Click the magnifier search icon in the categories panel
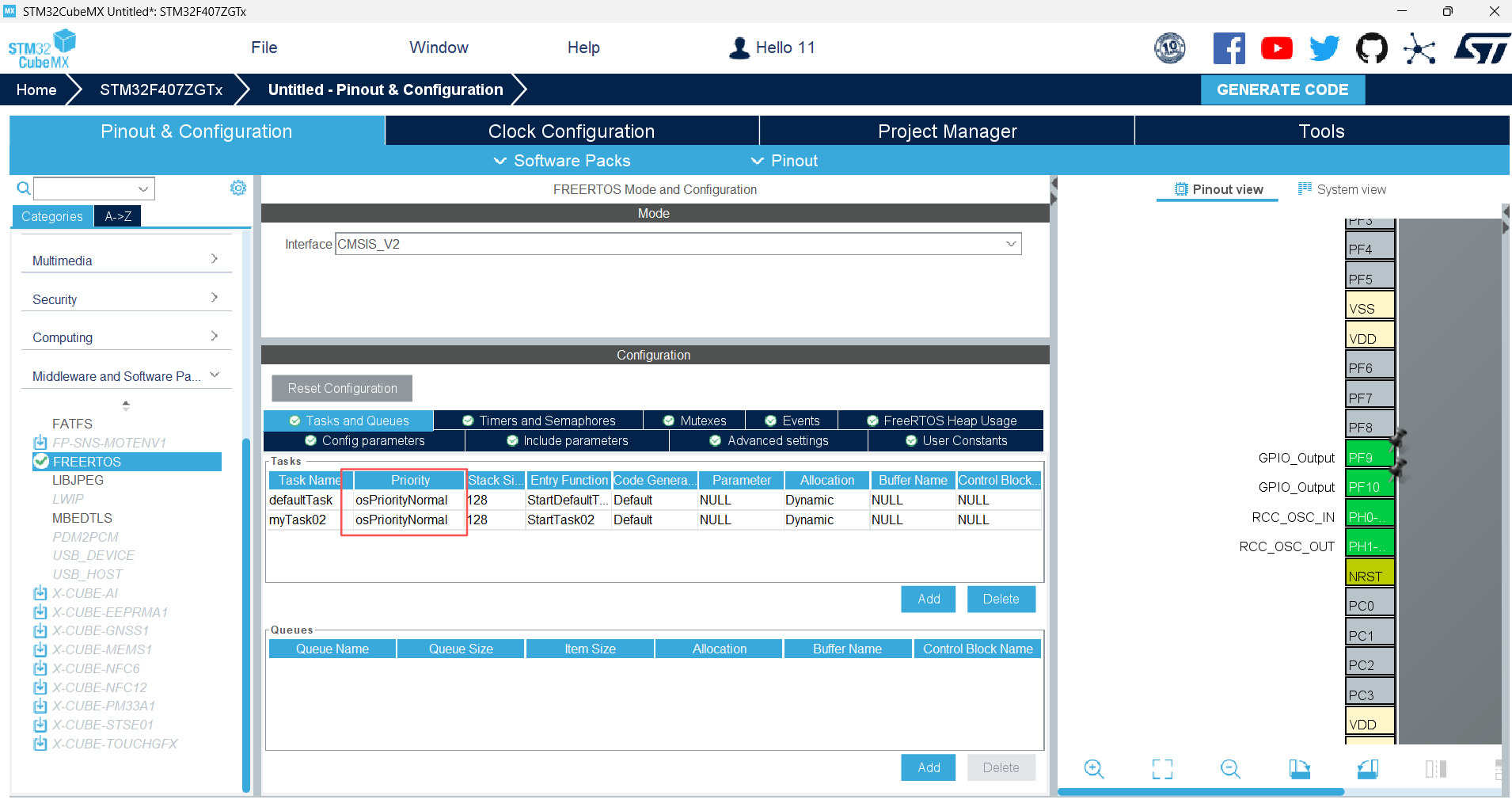The image size is (1512, 807). (24, 188)
